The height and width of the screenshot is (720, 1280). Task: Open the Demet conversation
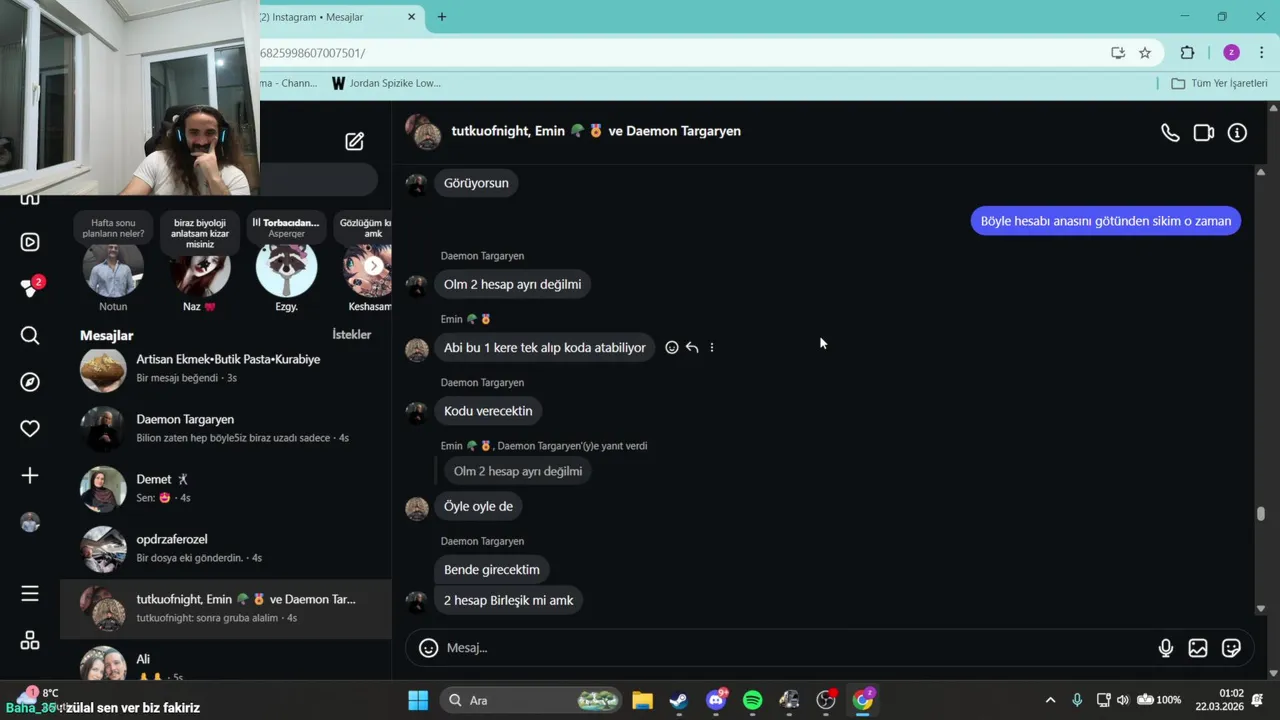[x=226, y=488]
